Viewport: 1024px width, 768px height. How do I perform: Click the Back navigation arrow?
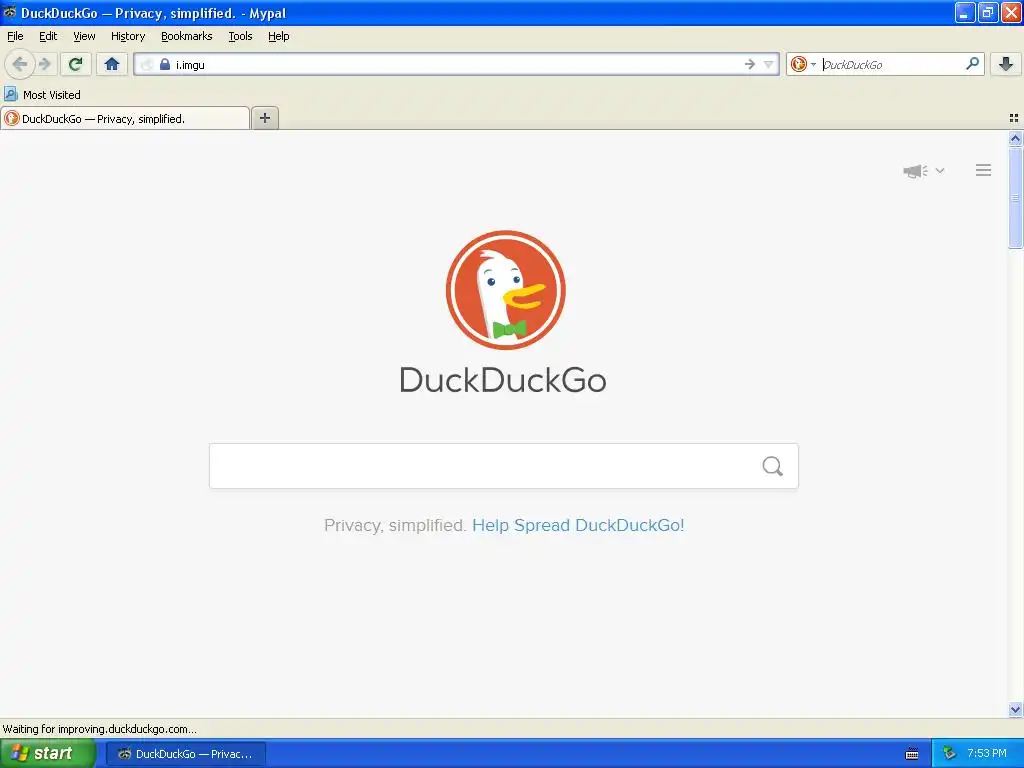coord(20,64)
